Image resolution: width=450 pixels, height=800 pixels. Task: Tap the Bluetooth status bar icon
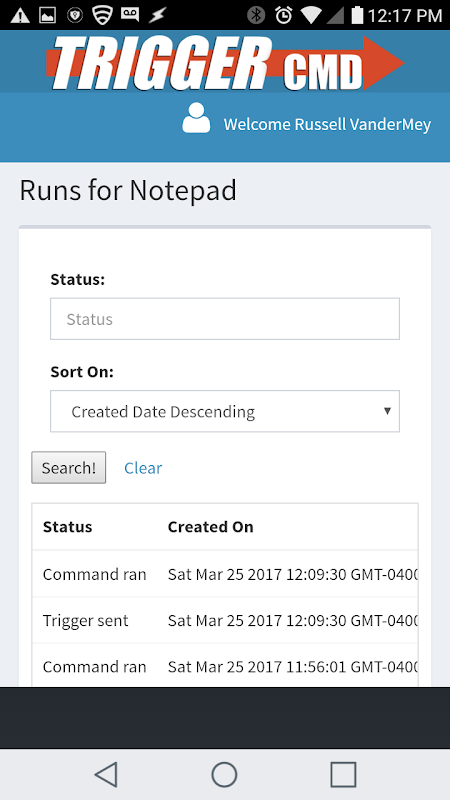click(x=256, y=15)
